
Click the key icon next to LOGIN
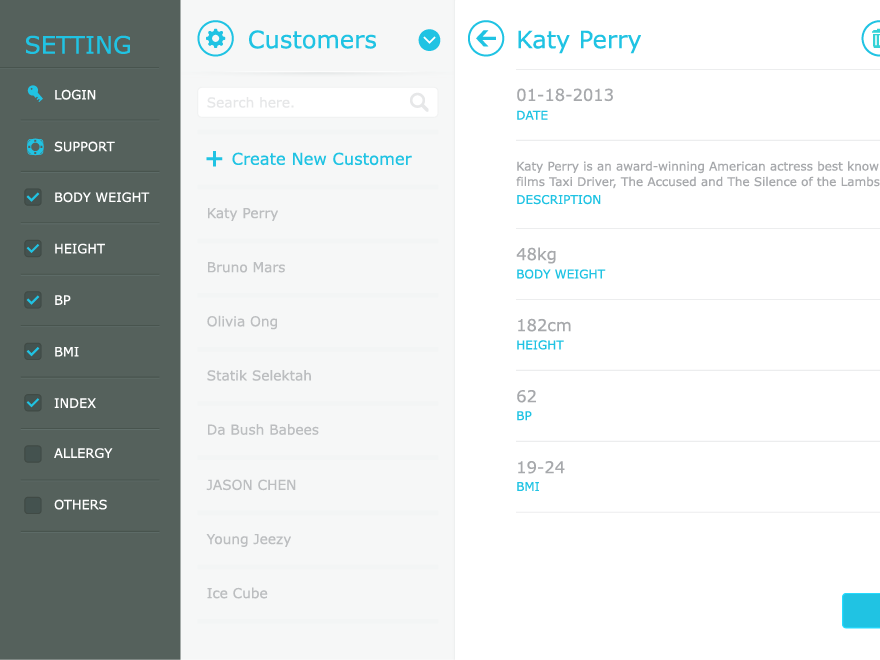tap(35, 94)
